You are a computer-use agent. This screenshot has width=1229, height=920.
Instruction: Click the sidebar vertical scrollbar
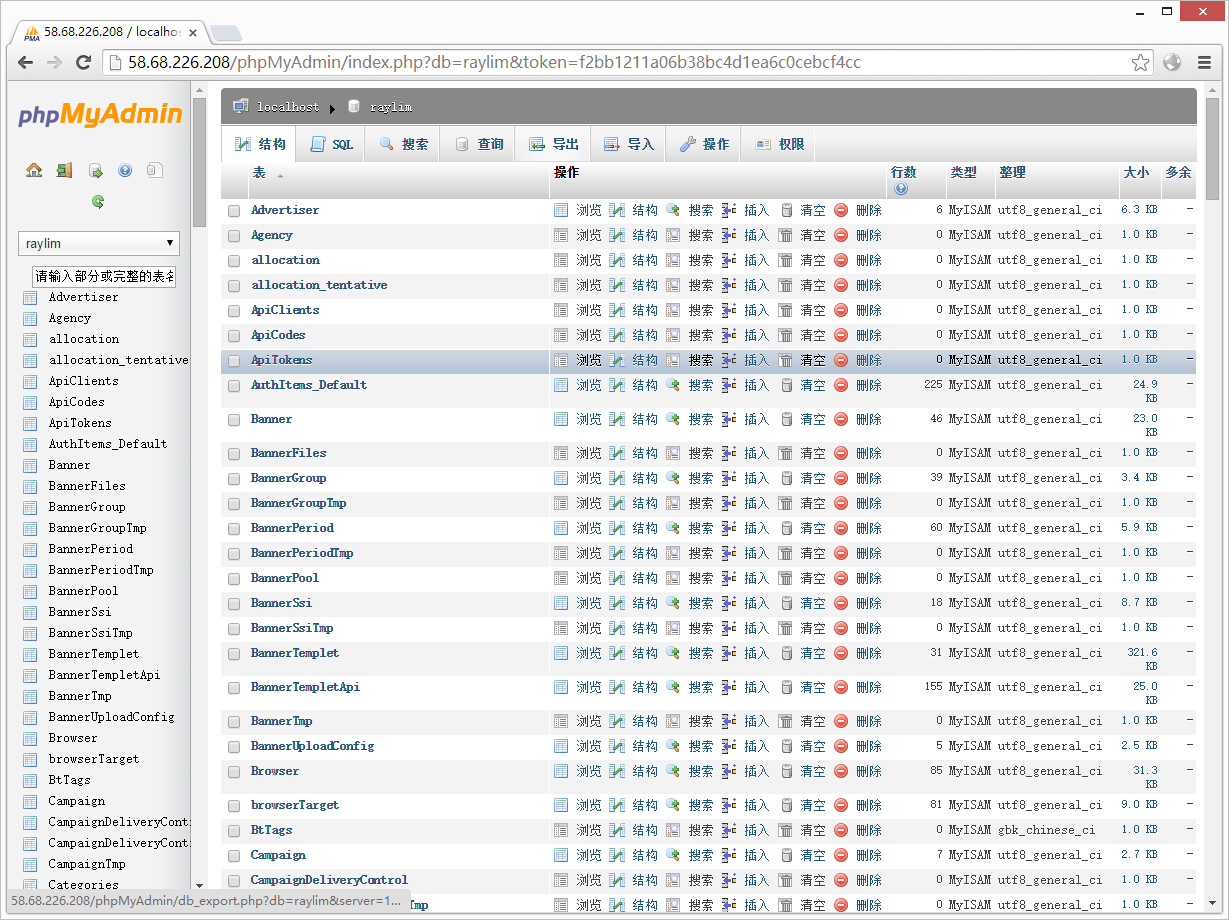[199, 163]
